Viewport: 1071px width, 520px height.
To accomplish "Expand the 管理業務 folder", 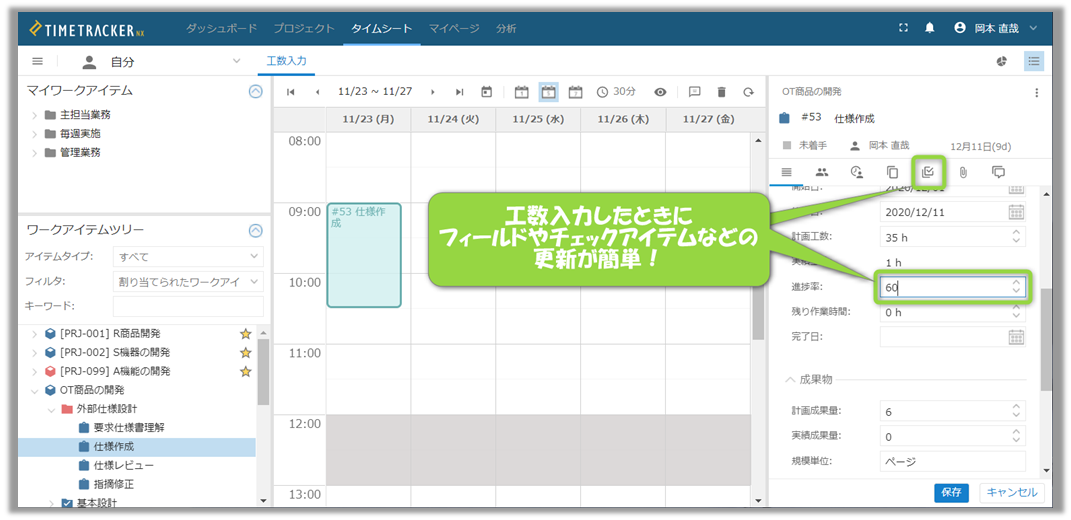I will [x=35, y=152].
